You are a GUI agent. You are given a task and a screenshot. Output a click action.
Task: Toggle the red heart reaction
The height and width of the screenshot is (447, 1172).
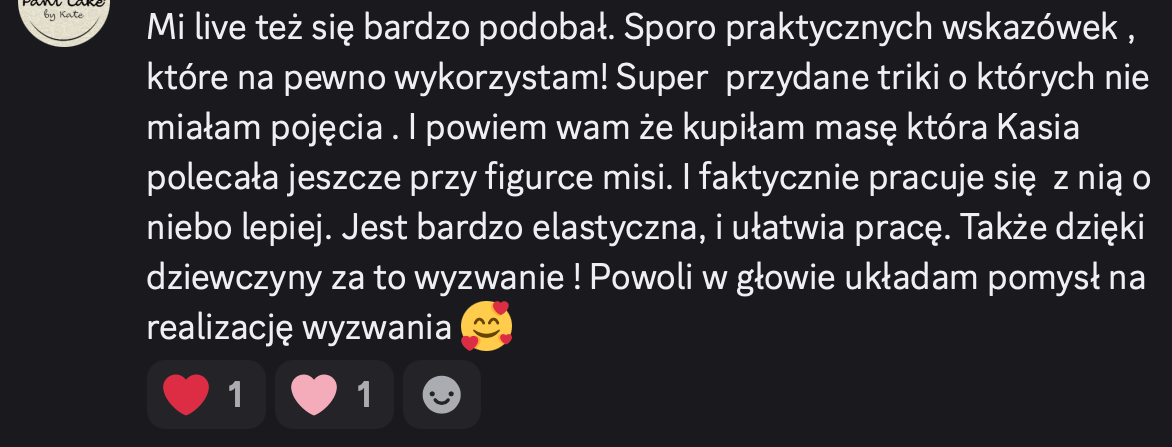pyautogui.click(x=206, y=395)
